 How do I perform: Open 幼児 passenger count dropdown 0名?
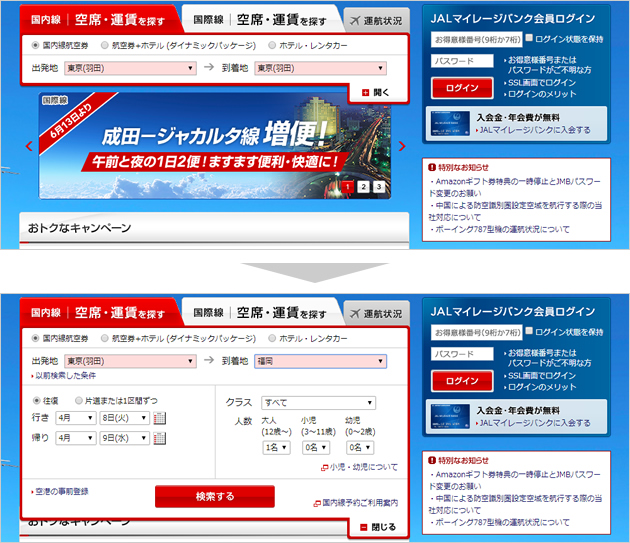(x=360, y=448)
